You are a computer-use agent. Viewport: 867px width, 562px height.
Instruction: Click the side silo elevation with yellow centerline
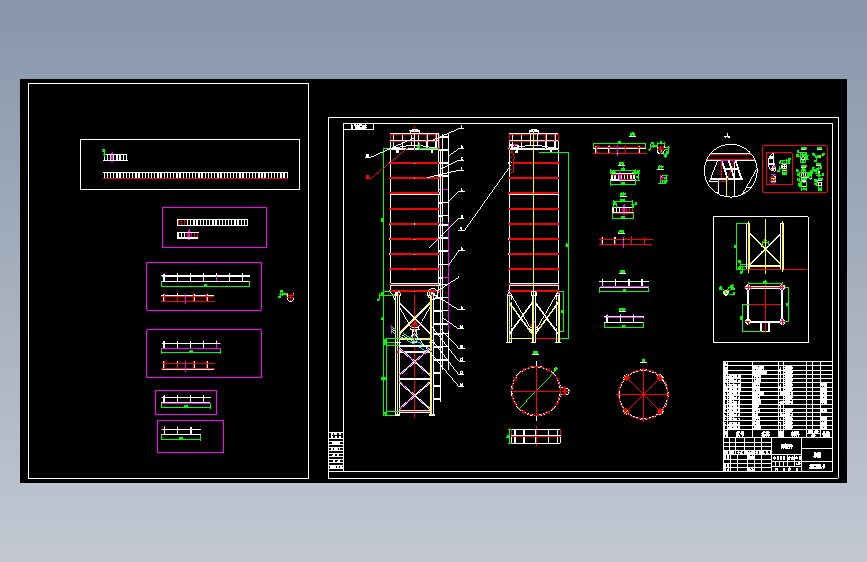(536, 236)
